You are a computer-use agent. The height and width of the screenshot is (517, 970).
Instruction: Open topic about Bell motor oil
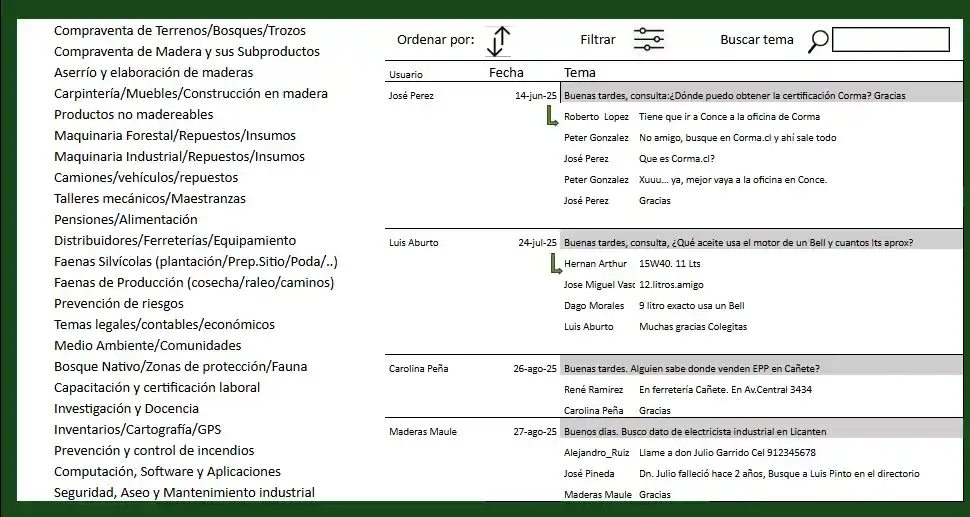(x=738, y=243)
